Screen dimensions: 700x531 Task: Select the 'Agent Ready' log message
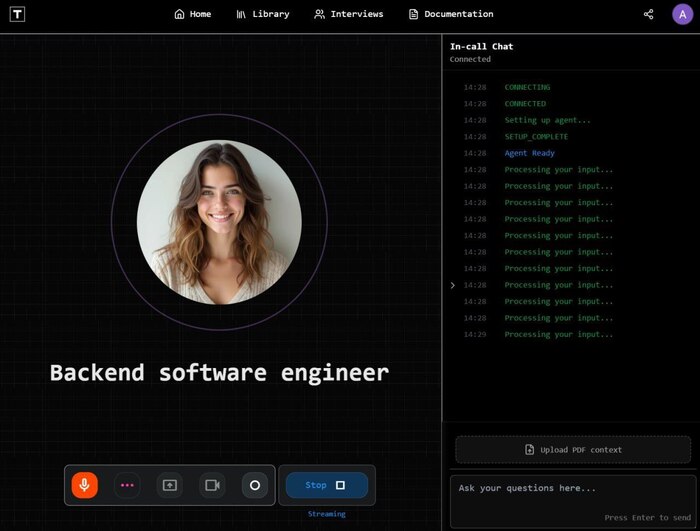pyautogui.click(x=529, y=153)
